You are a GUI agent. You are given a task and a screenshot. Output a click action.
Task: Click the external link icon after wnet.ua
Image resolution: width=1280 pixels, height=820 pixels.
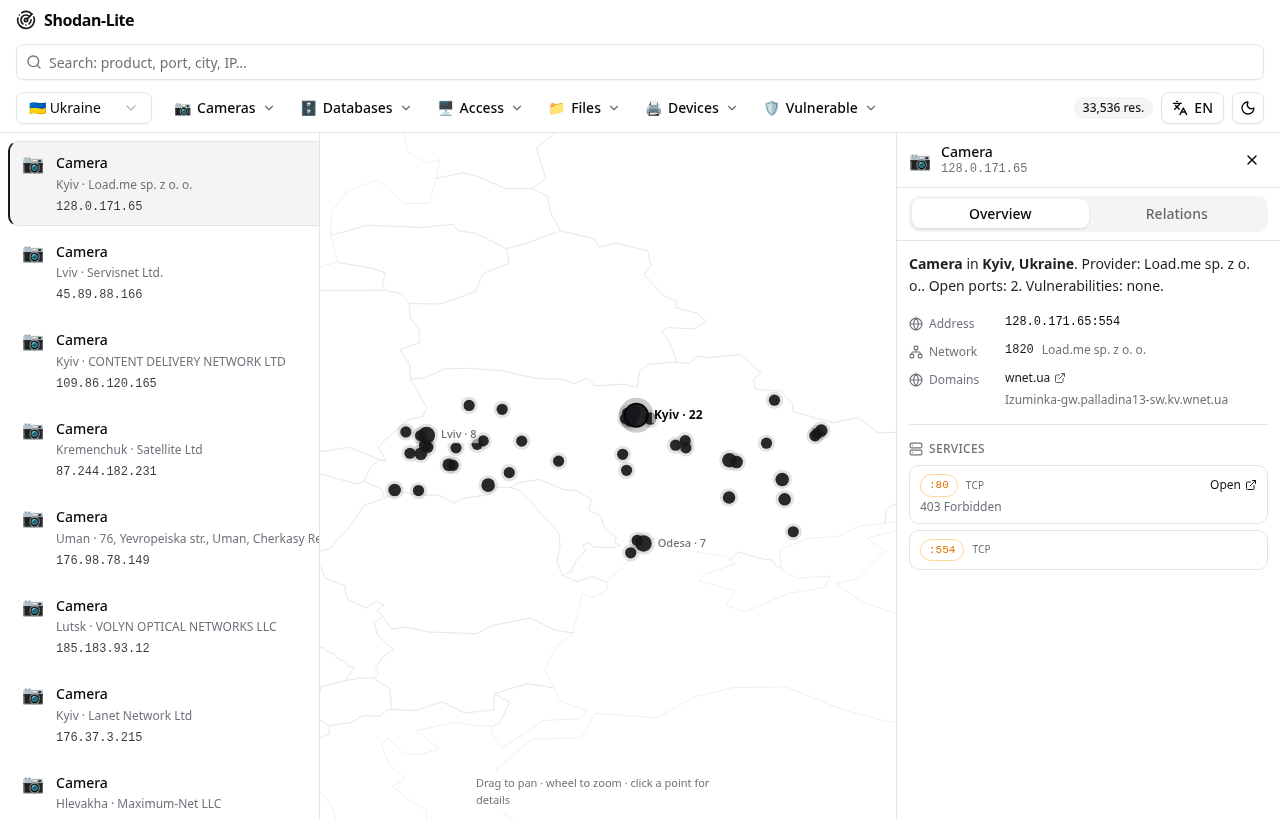tap(1060, 378)
